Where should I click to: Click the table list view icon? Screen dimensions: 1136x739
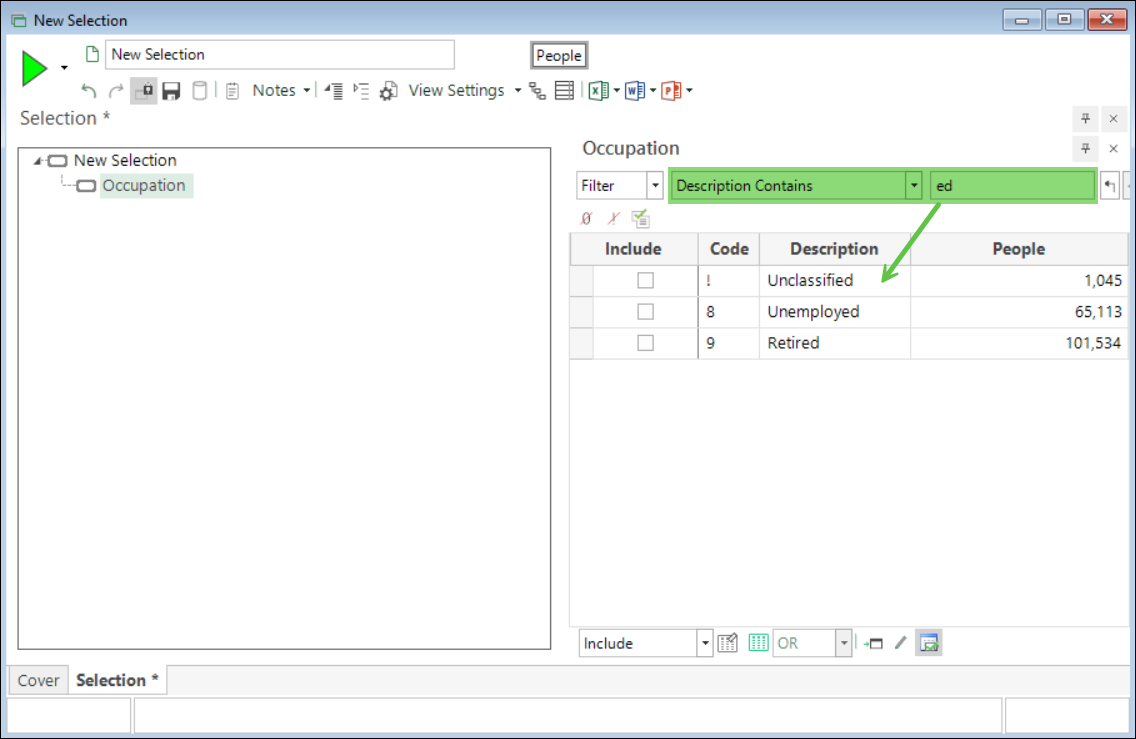(564, 91)
